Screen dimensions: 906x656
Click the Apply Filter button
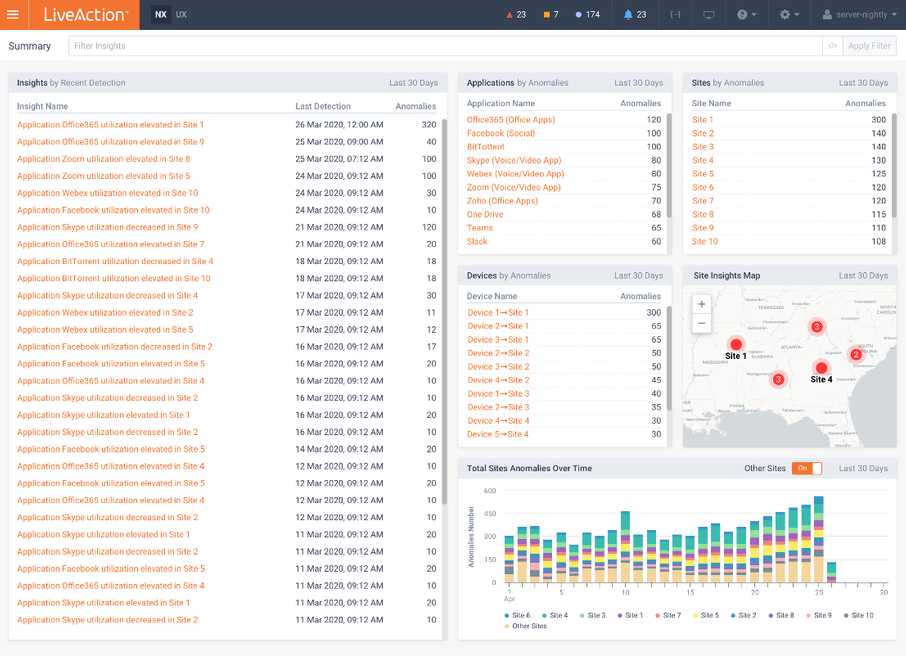click(869, 46)
